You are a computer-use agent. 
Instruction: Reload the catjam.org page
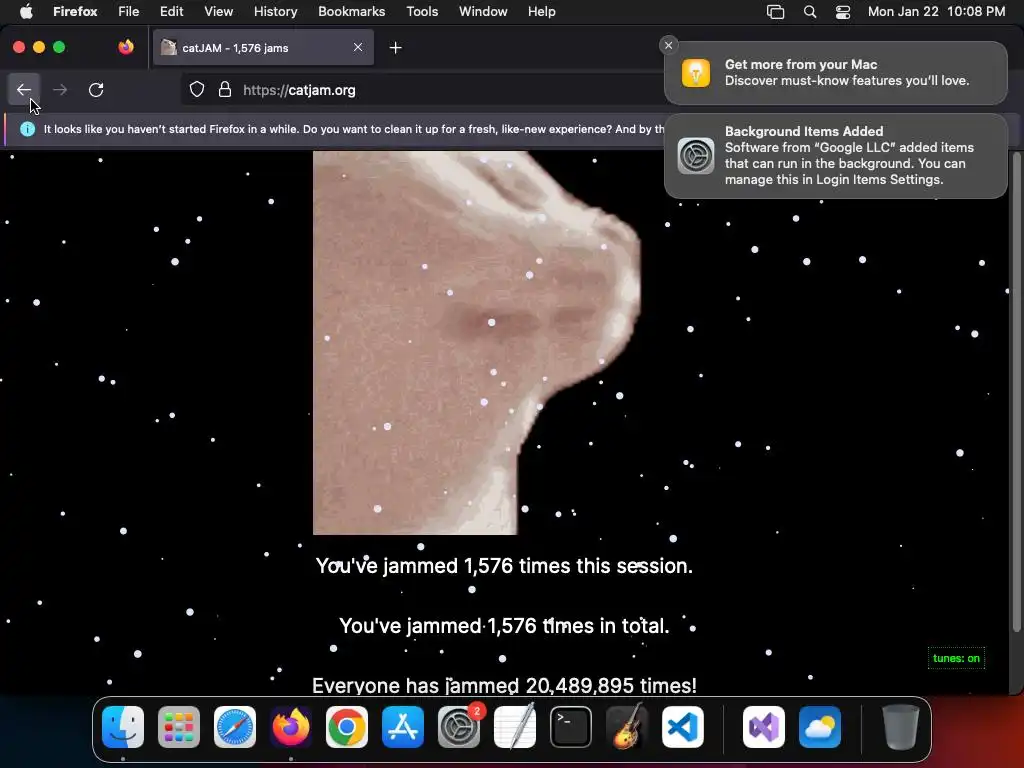click(x=96, y=89)
